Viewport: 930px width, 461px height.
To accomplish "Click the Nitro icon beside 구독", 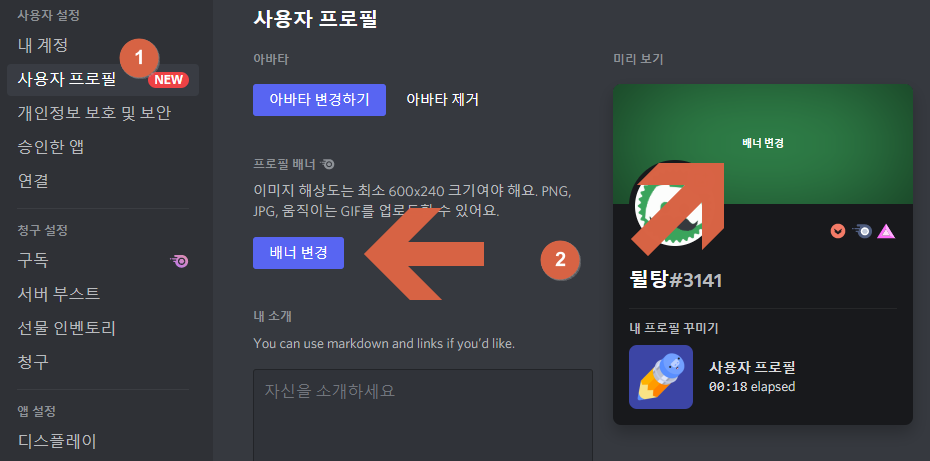I will click(x=179, y=260).
